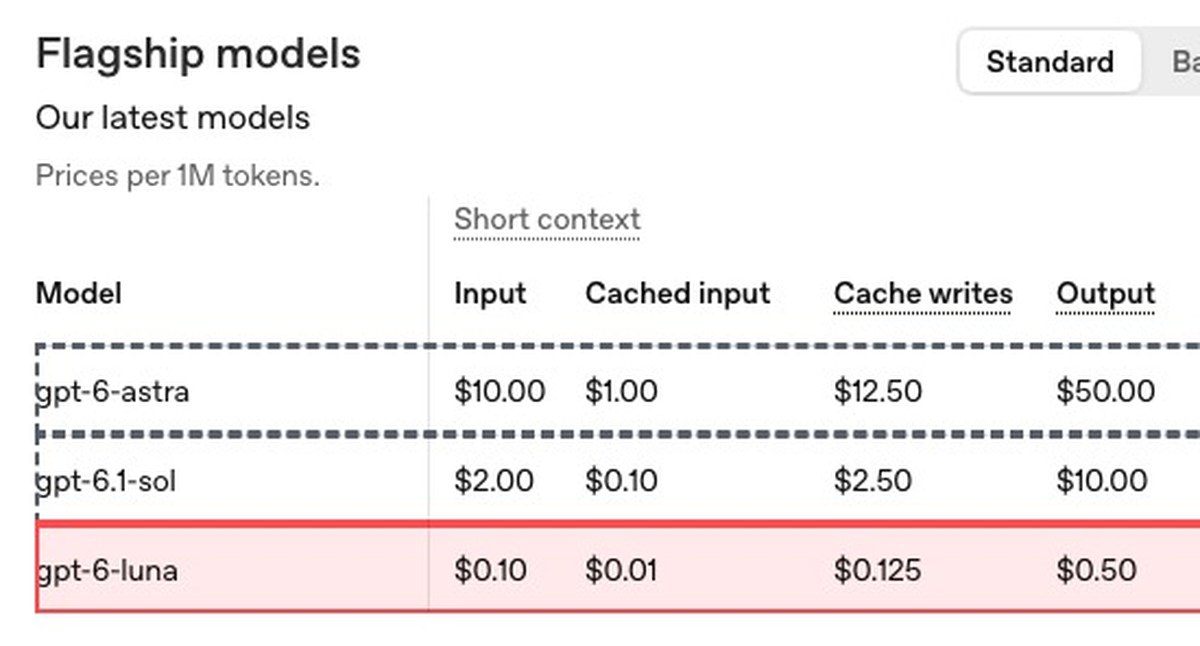Select the gpt-6-astra model row
Viewport: 1200px width, 646px height.
coord(618,391)
